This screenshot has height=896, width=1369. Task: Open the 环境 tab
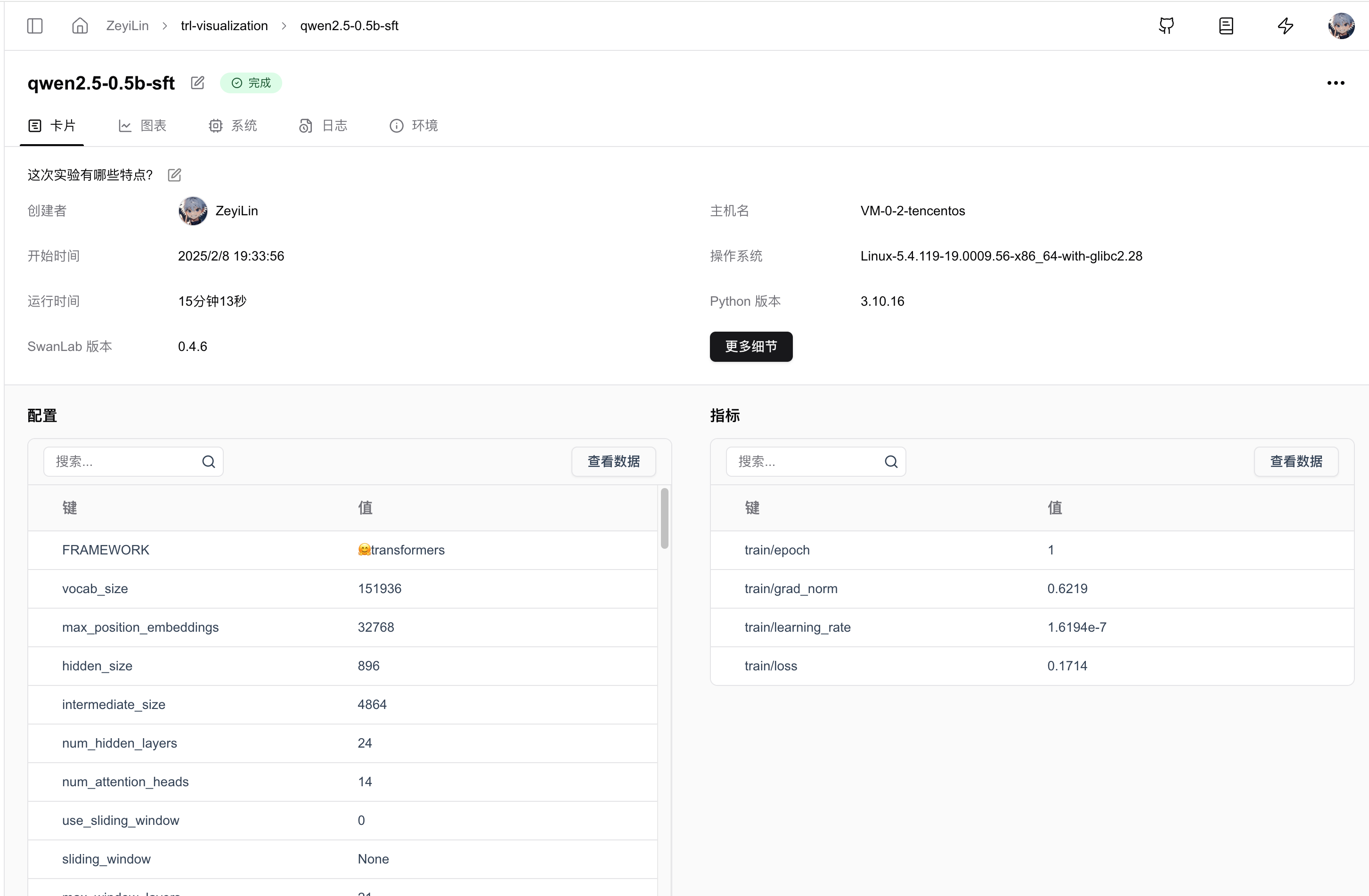click(x=414, y=125)
